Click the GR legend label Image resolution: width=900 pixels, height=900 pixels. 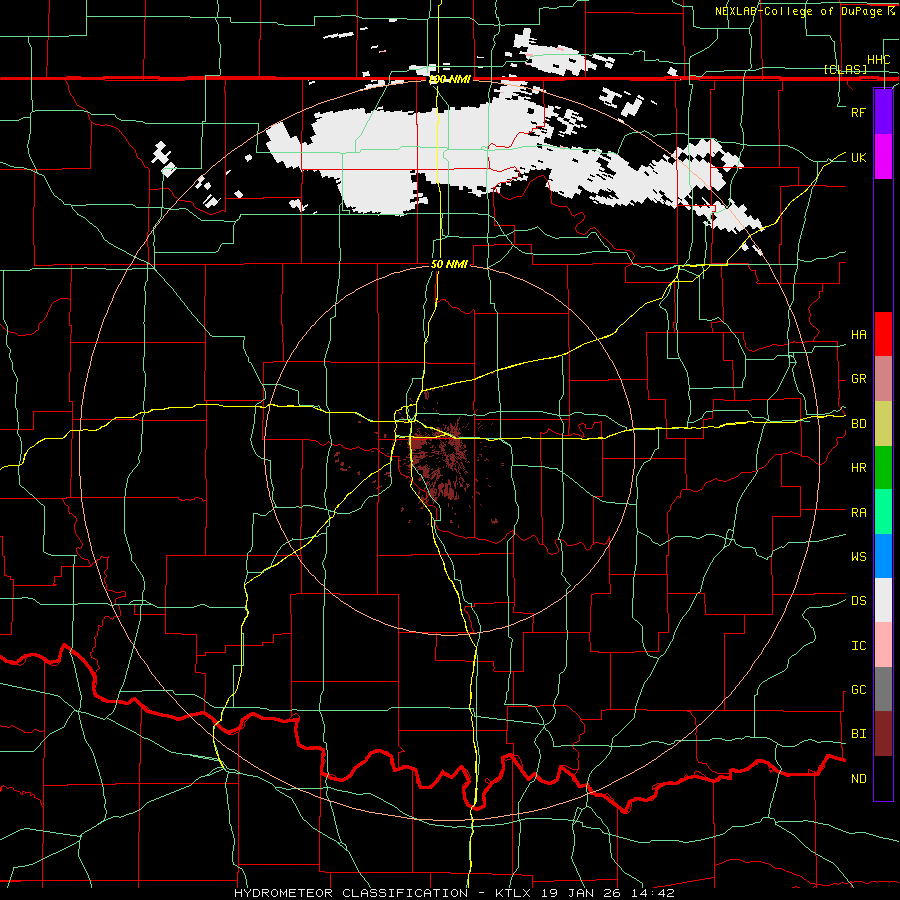[x=858, y=379]
